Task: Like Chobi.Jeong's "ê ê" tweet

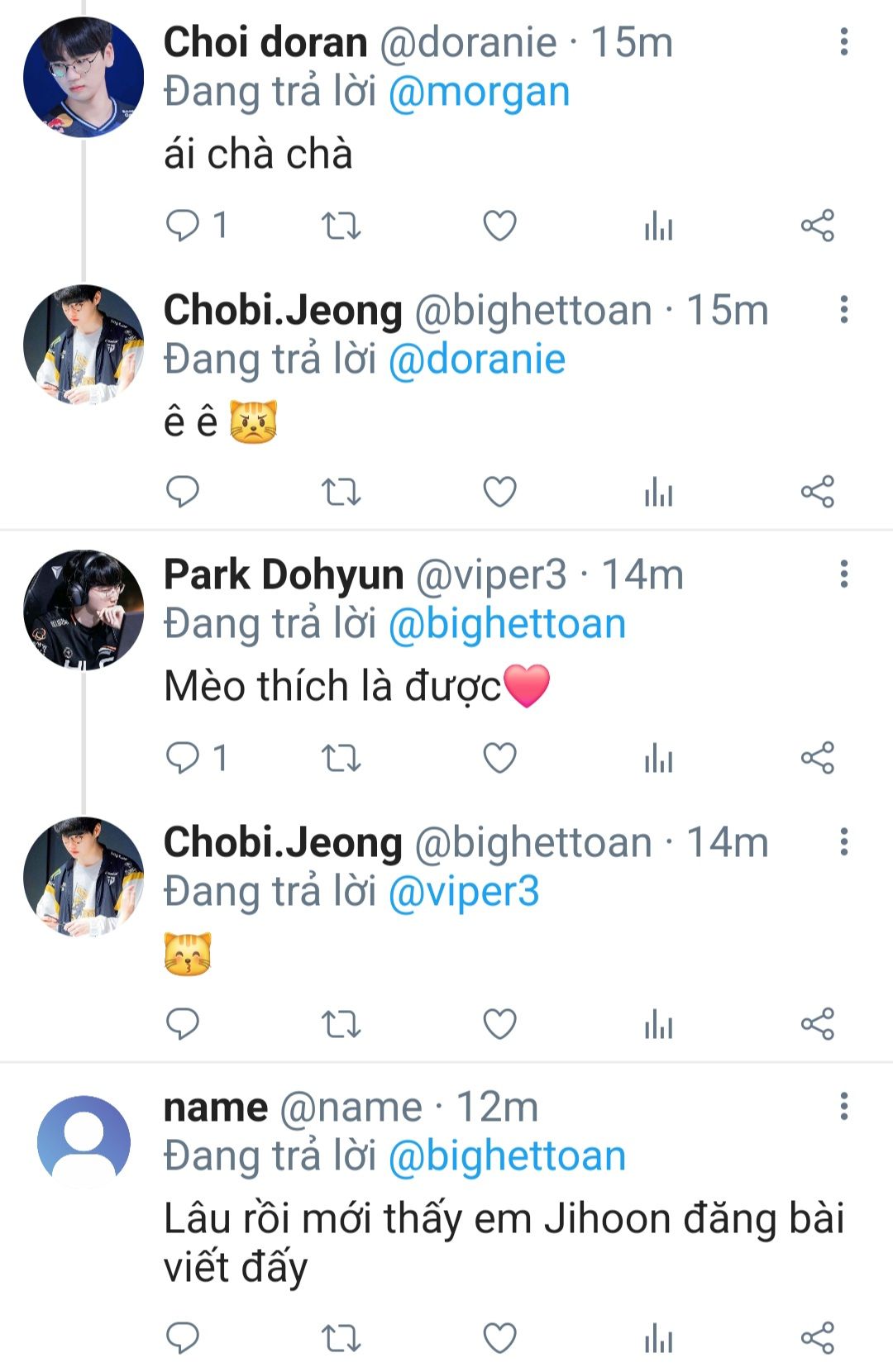Action: pos(499,492)
